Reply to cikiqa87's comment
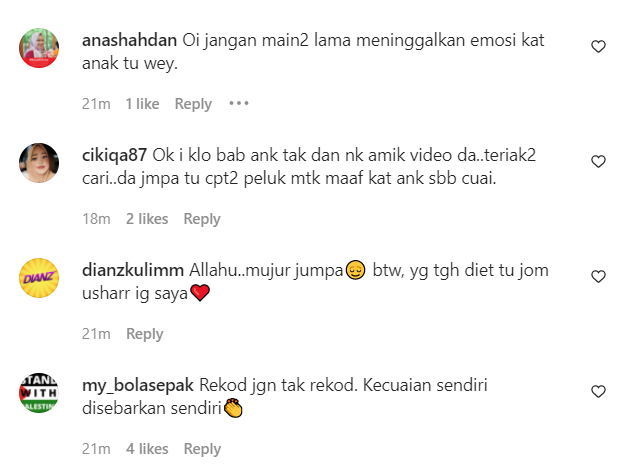Image resolution: width=623 pixels, height=470 pixels. click(x=202, y=219)
